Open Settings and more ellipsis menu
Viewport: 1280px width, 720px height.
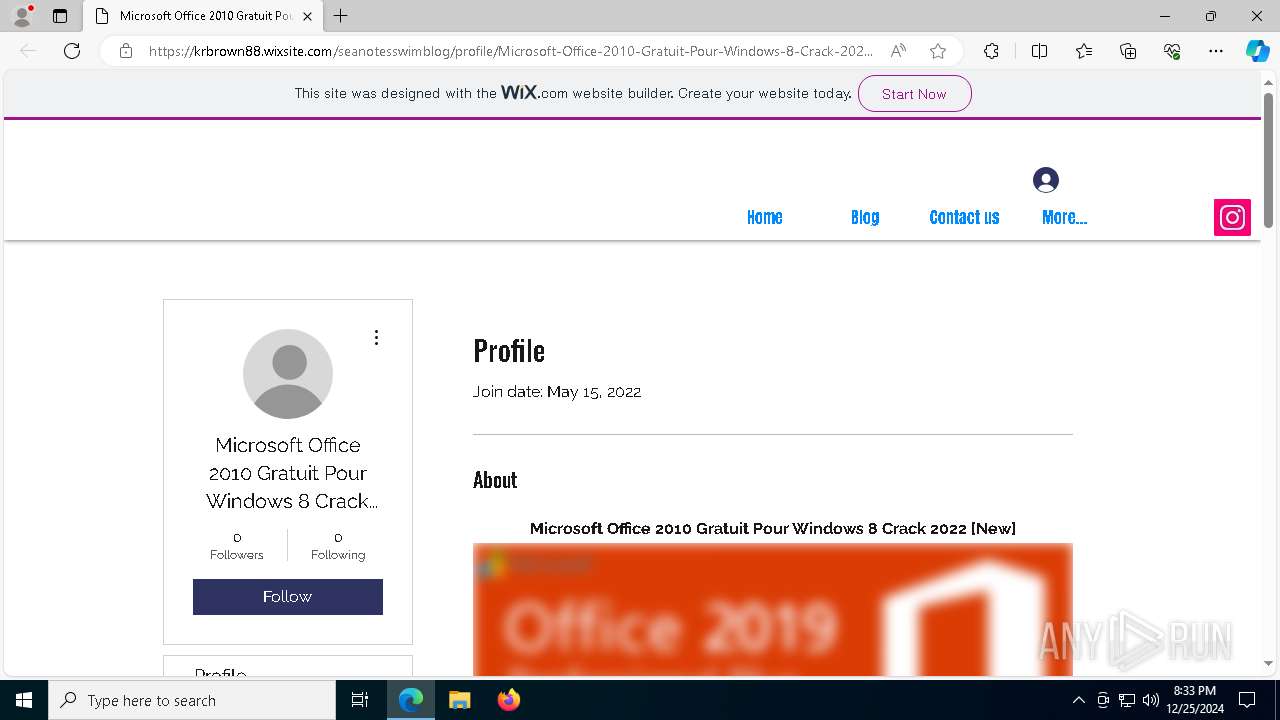pos(1216,51)
